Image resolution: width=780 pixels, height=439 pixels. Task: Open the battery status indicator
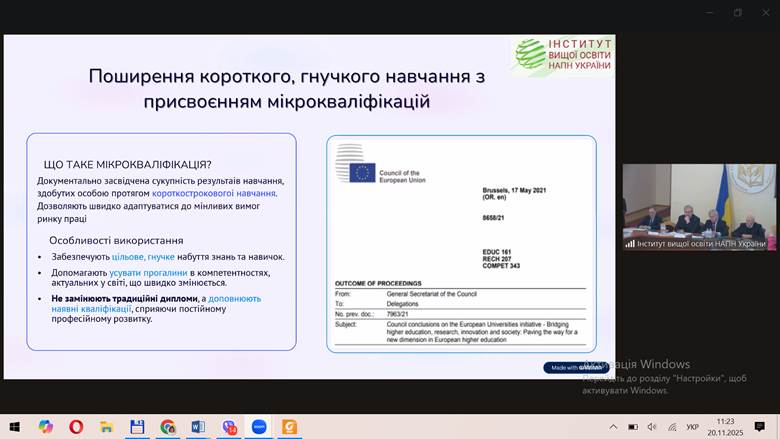point(633,427)
